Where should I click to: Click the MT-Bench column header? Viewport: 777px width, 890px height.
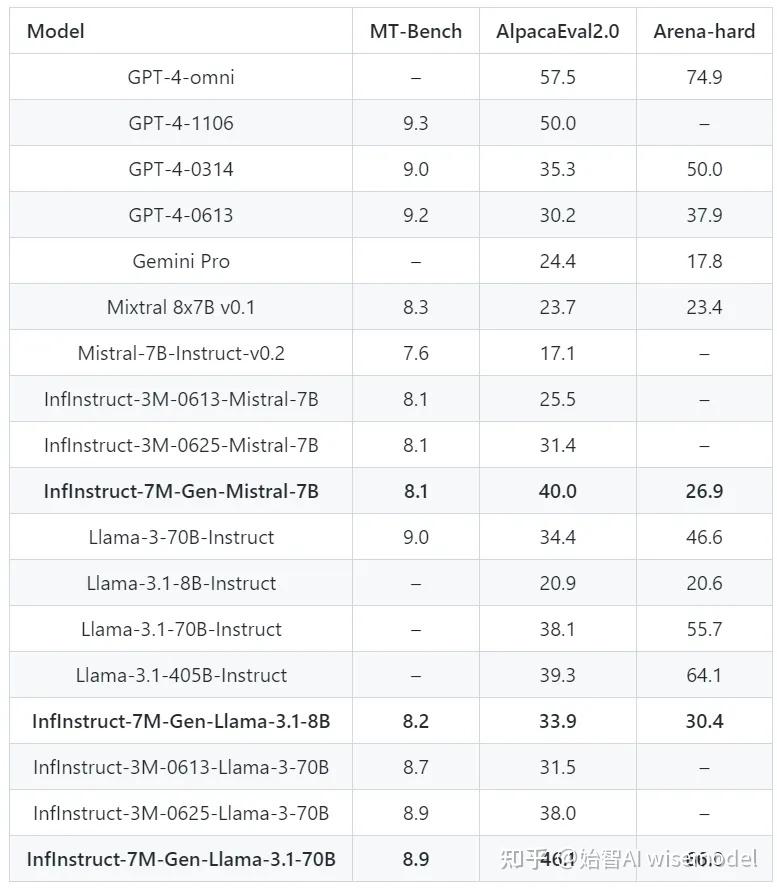415,31
